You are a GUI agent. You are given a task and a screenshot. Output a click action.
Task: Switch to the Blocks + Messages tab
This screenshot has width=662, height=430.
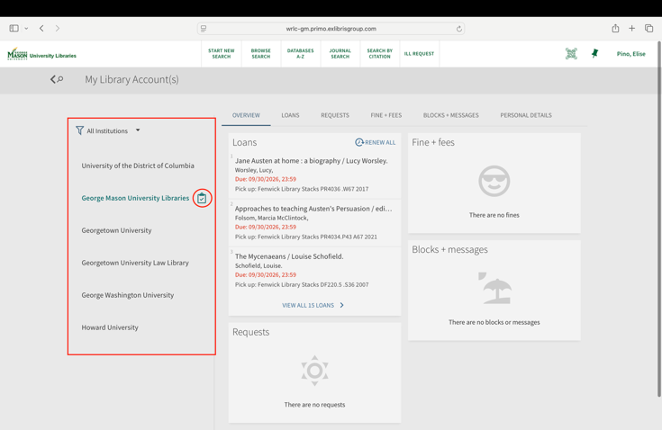[x=451, y=115]
